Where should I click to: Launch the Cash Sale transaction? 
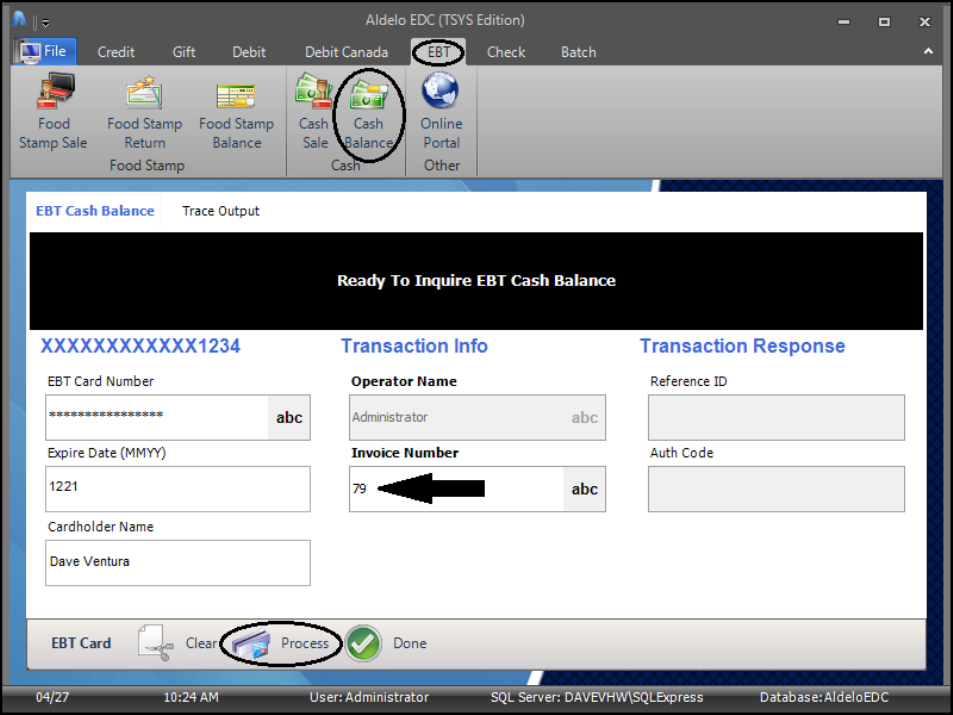[x=314, y=112]
